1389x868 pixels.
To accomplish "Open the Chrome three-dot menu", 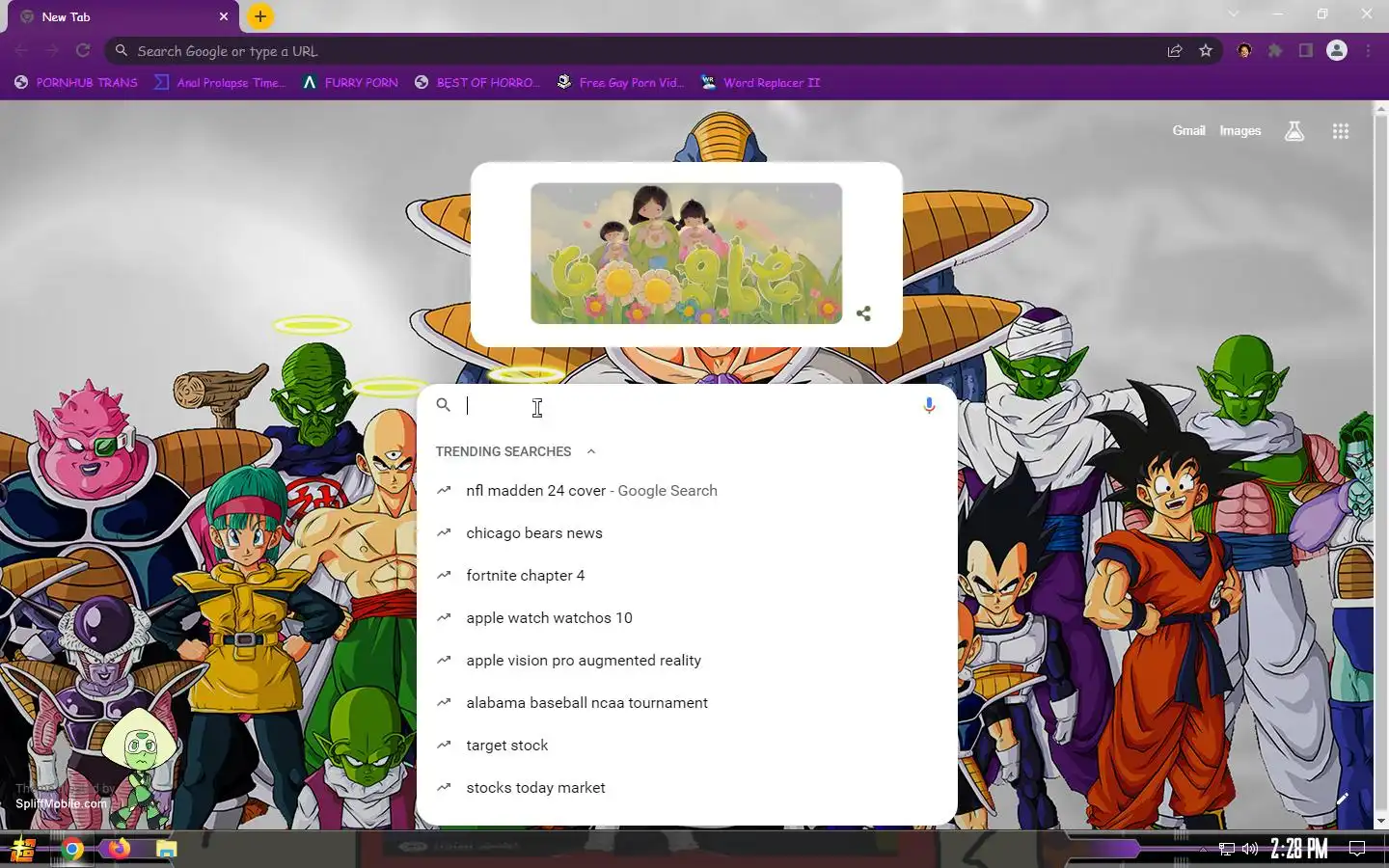I will [x=1368, y=51].
